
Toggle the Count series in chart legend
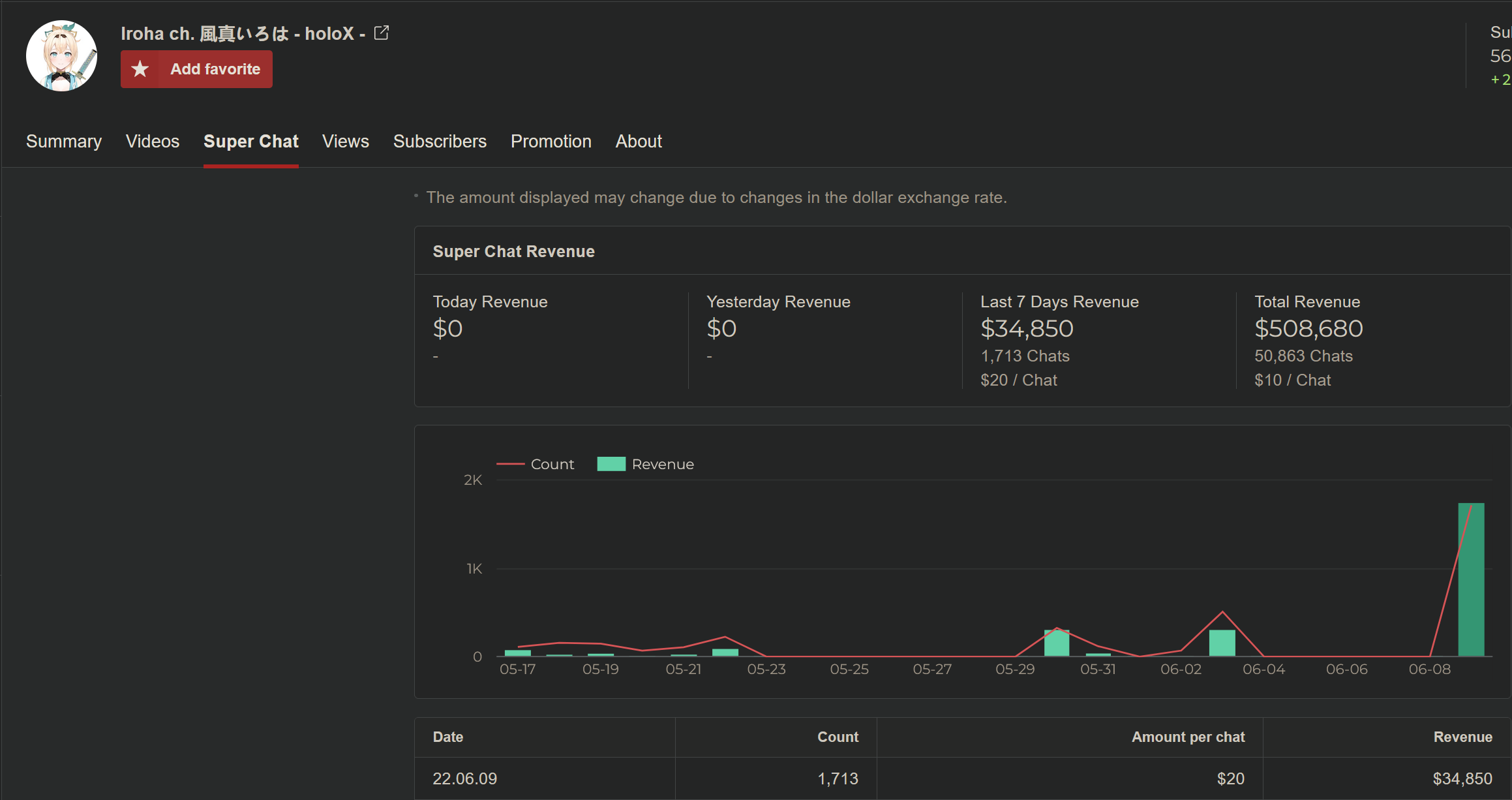(x=536, y=464)
